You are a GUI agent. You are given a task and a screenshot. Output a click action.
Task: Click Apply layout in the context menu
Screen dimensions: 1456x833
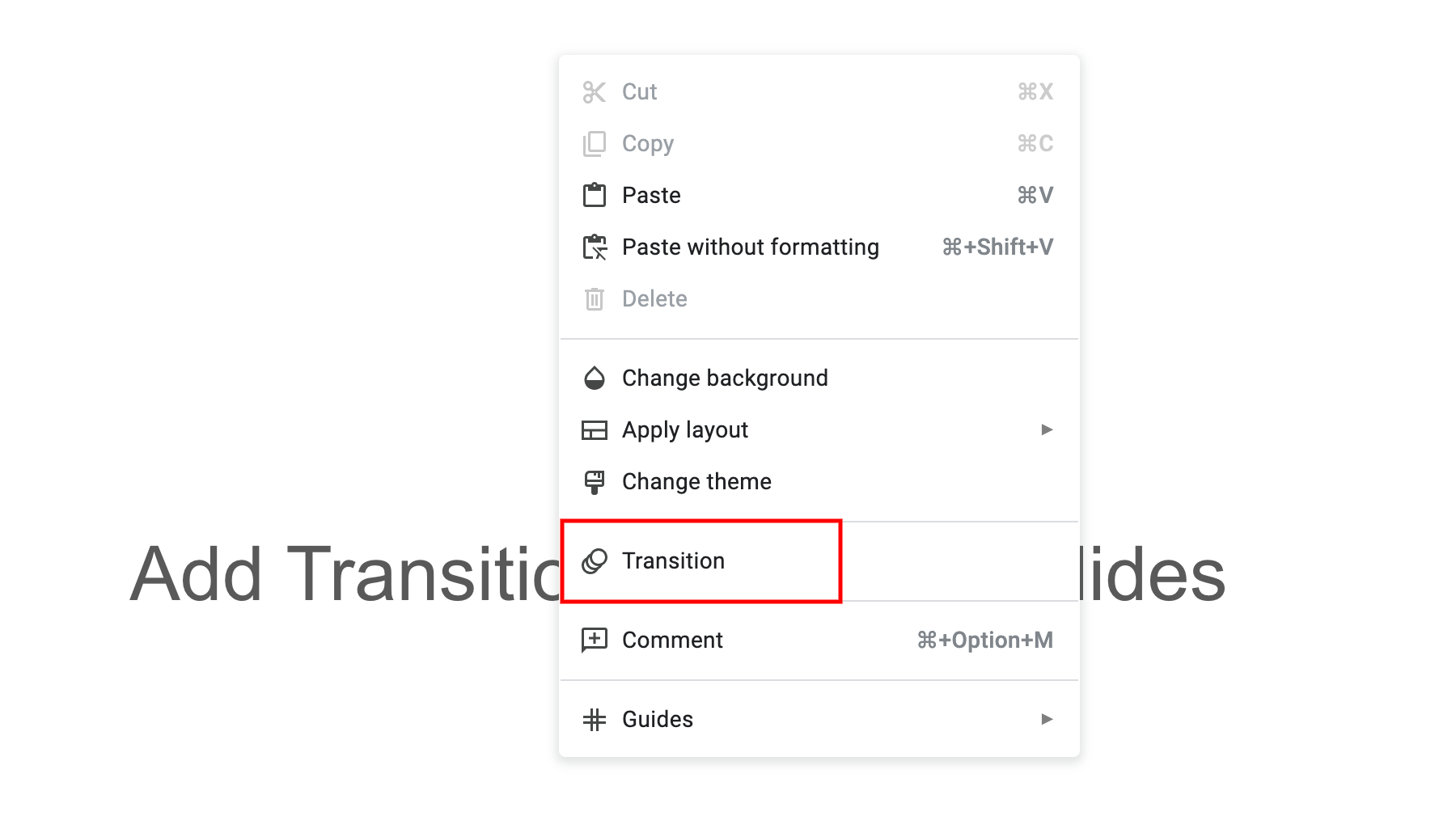[x=684, y=429]
